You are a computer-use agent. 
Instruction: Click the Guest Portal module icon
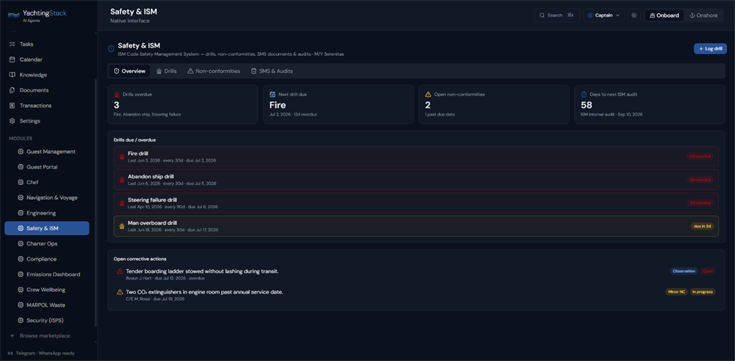click(20, 167)
